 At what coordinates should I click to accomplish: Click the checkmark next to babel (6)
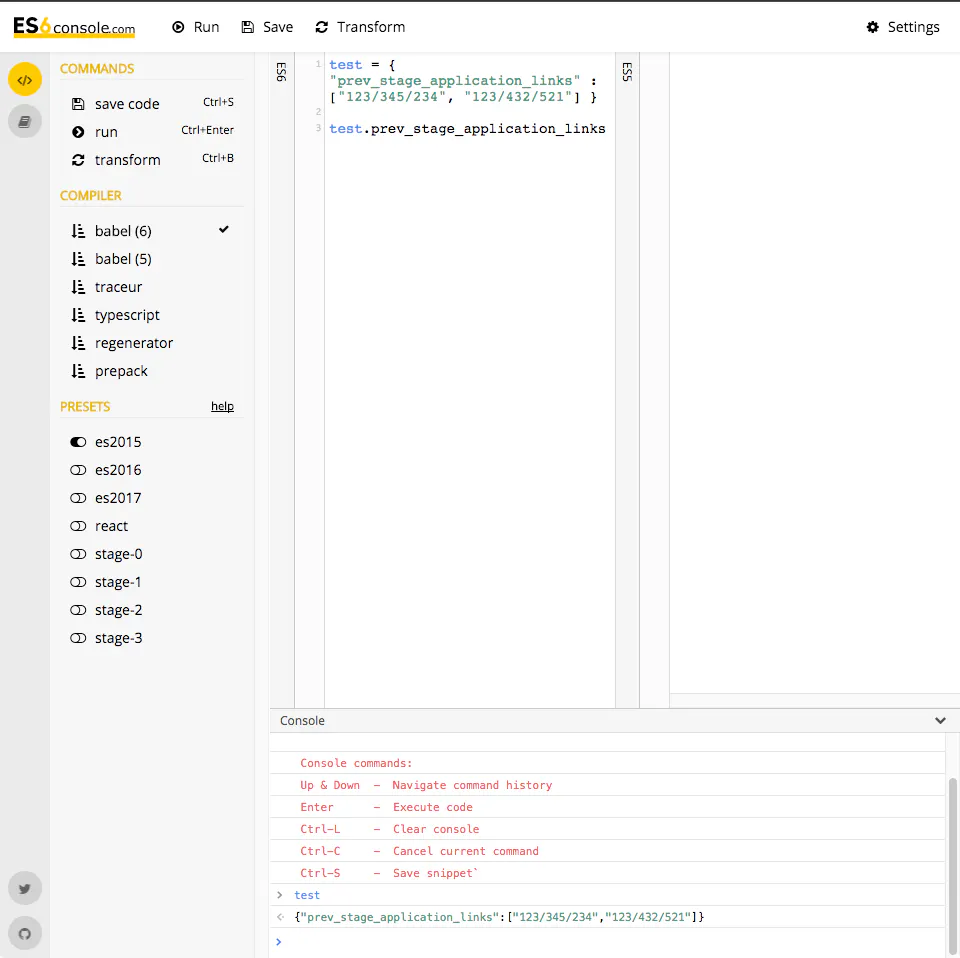click(x=223, y=230)
